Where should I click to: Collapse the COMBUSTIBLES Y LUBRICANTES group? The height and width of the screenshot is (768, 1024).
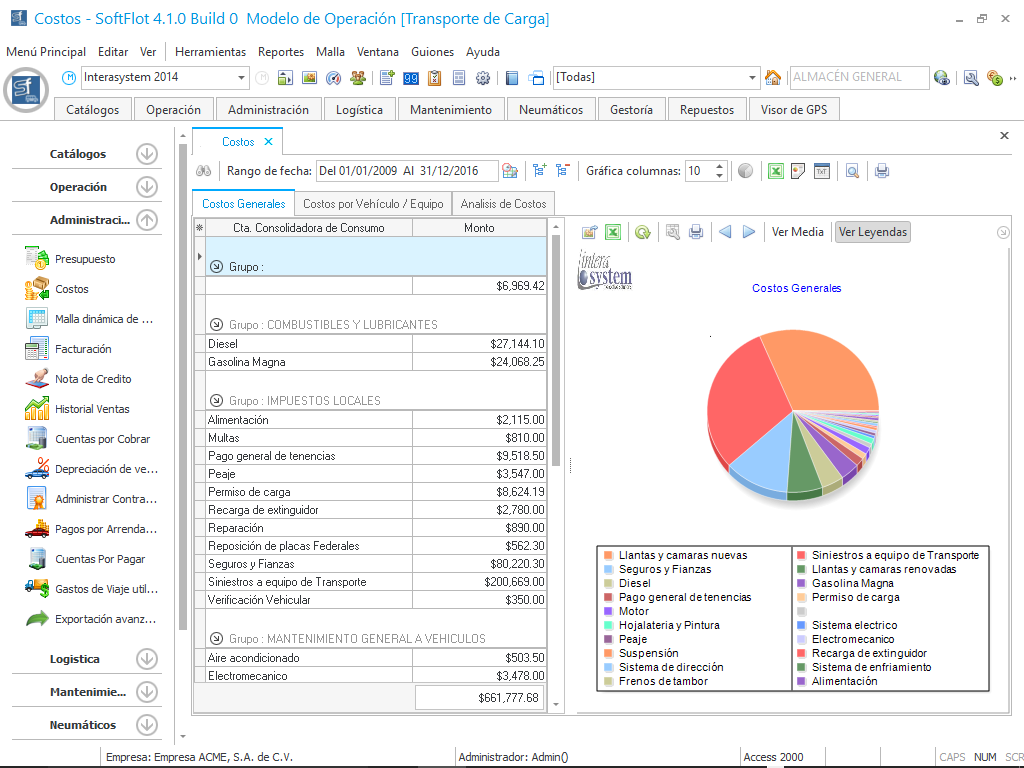(x=216, y=325)
